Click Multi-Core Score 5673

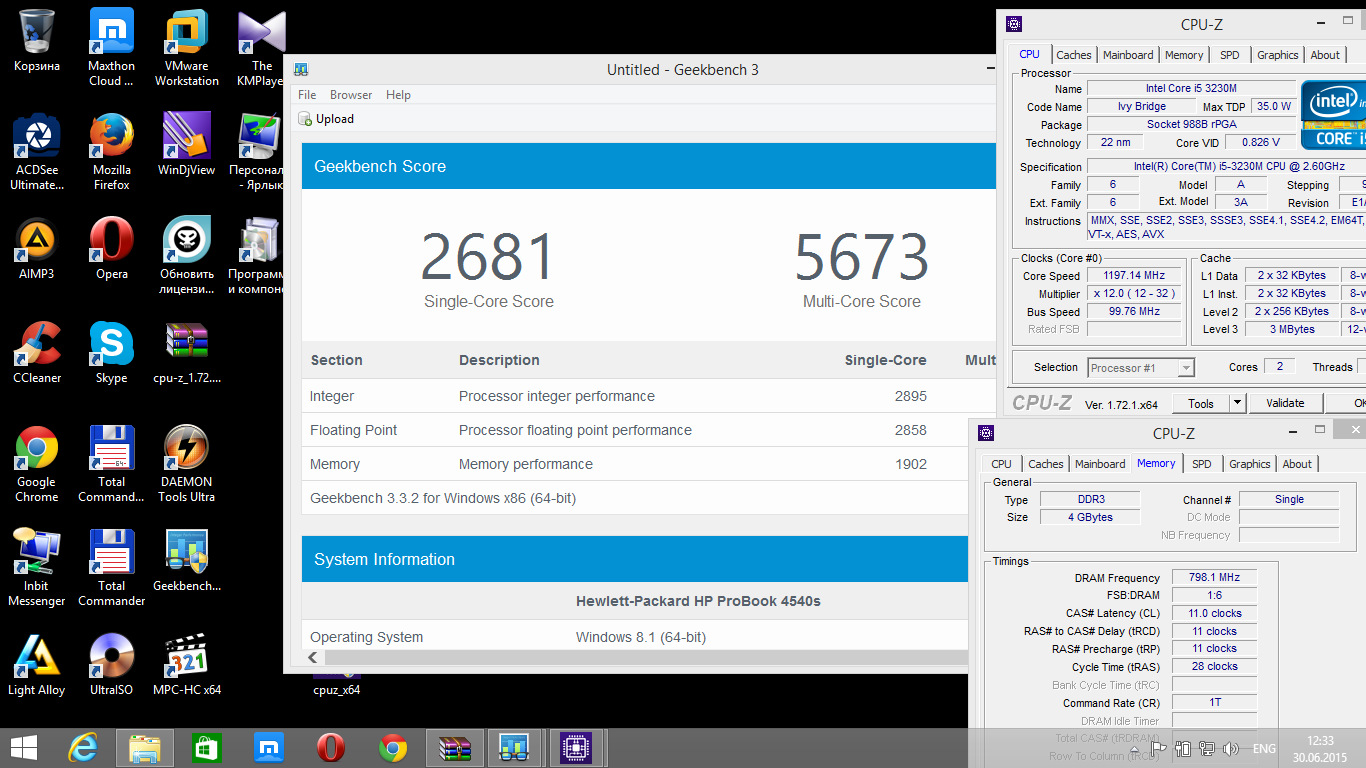pyautogui.click(x=862, y=258)
